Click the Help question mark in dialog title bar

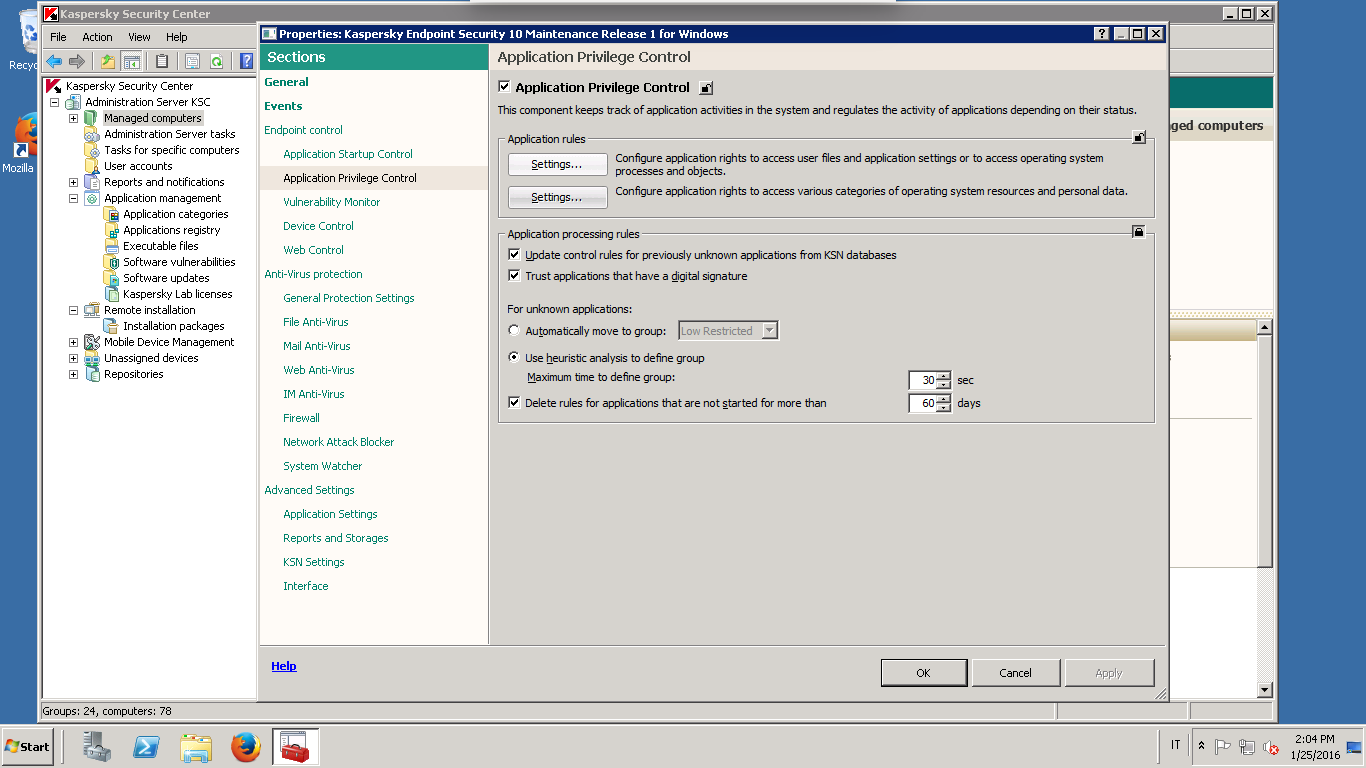coord(1101,33)
